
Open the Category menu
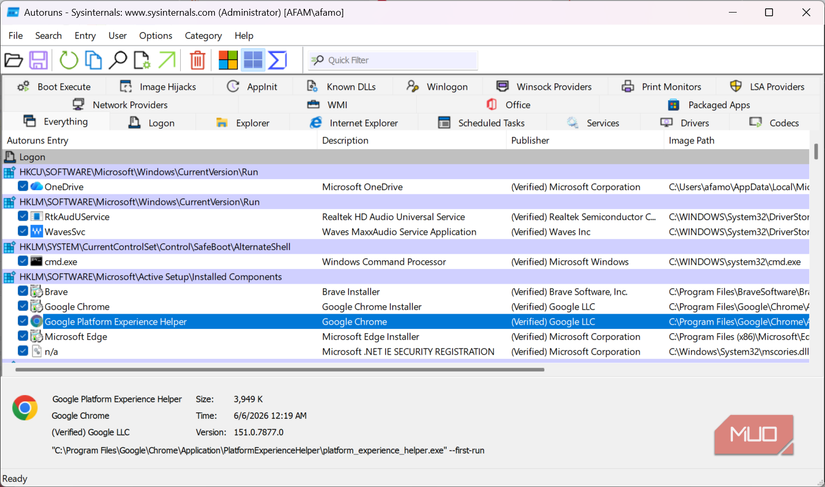[x=203, y=36]
